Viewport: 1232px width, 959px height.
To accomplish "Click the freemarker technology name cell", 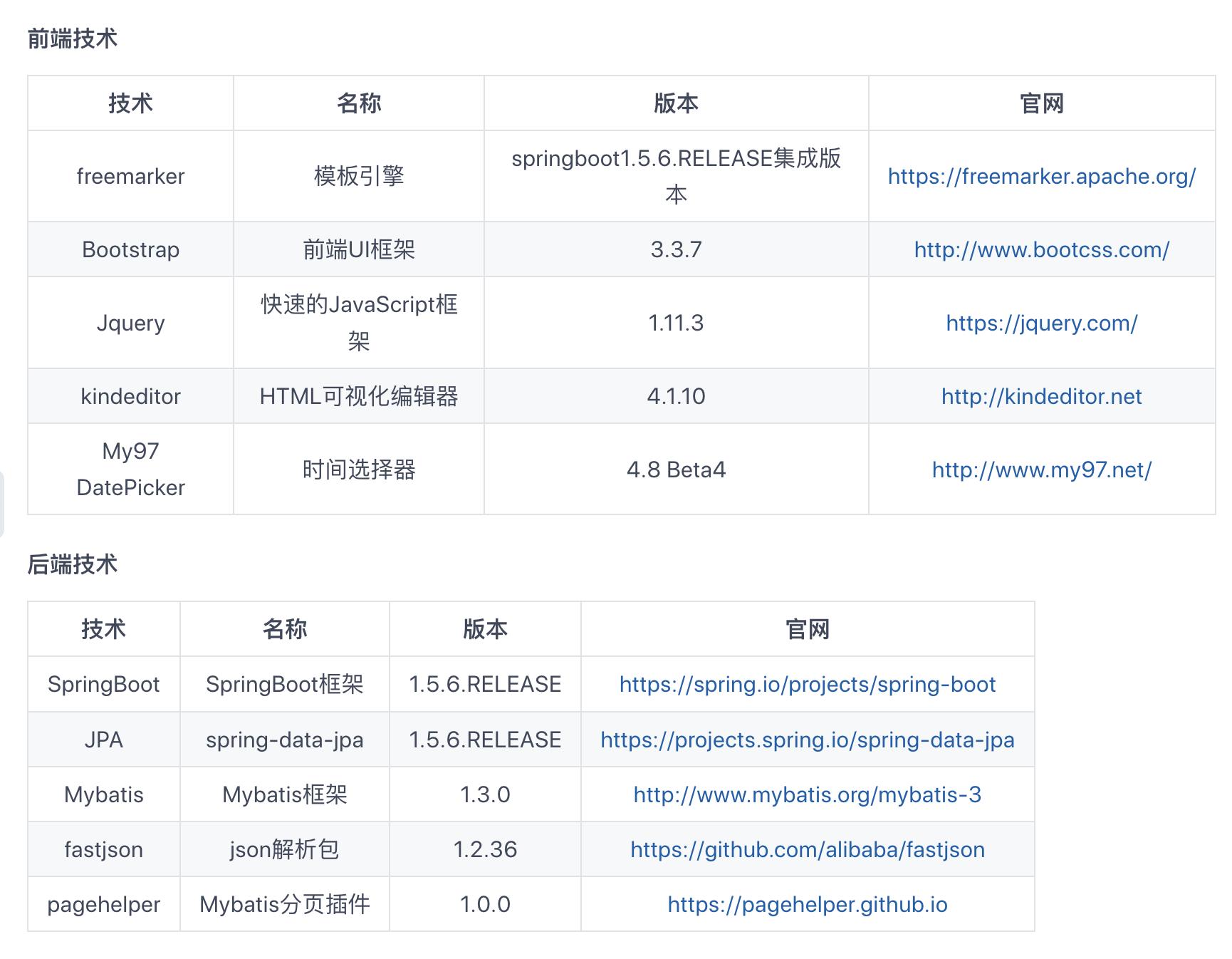I will pyautogui.click(x=131, y=176).
